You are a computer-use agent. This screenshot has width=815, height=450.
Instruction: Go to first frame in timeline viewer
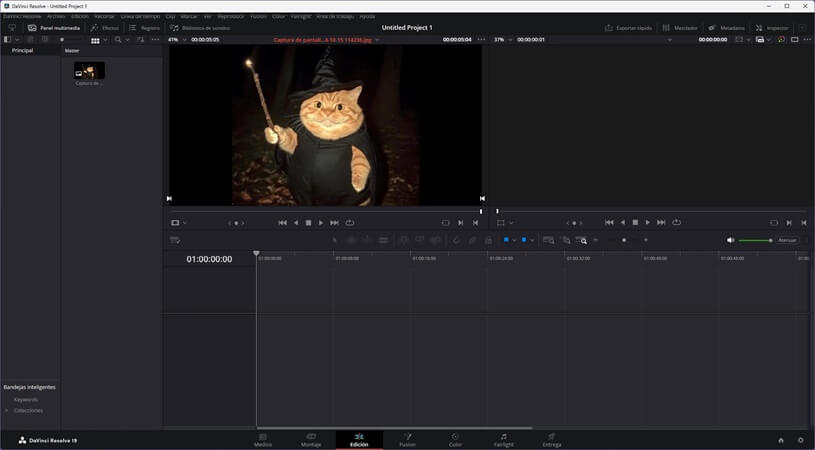point(609,222)
